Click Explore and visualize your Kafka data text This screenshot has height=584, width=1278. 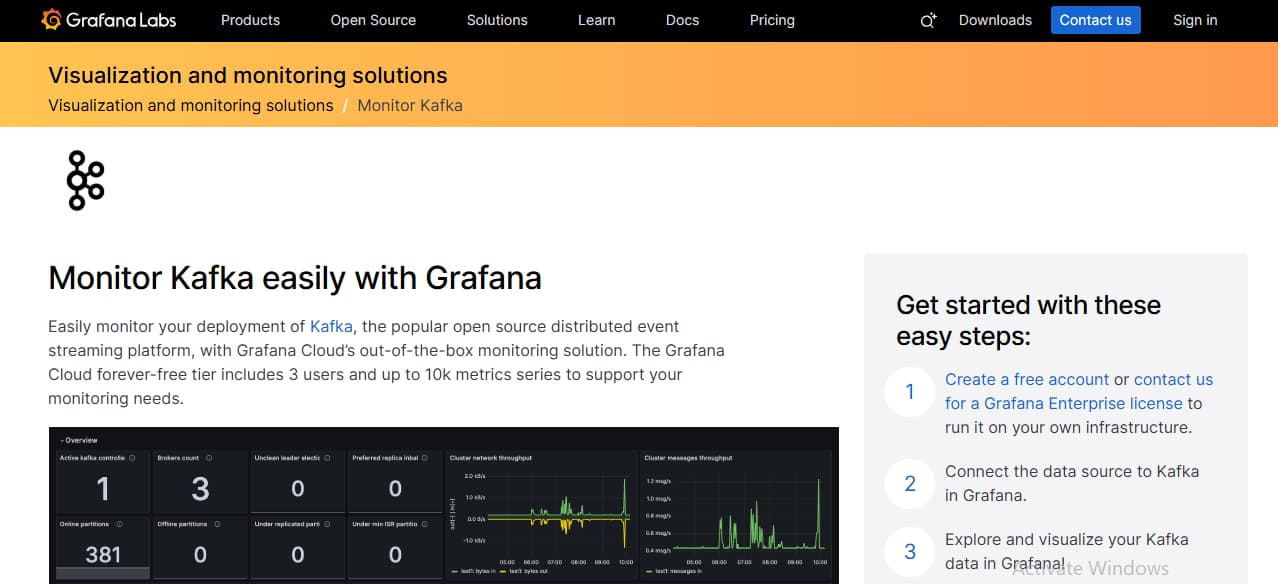[1067, 551]
